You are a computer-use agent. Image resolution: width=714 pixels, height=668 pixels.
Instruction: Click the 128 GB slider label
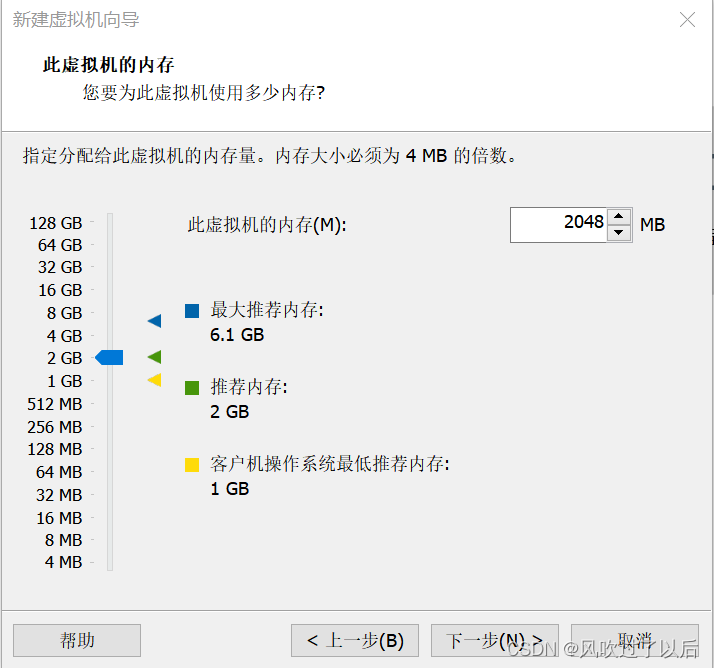coord(56,223)
